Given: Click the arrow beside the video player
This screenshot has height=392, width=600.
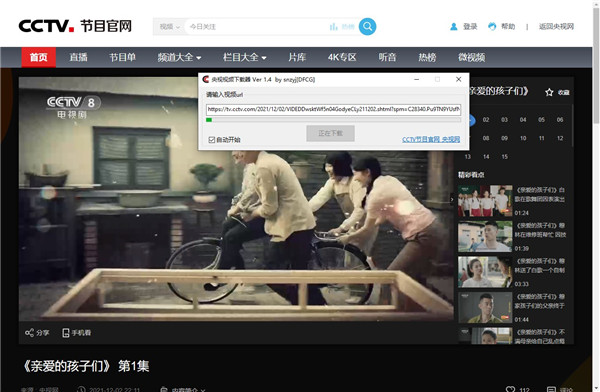Looking at the screenshot, I should (x=452, y=199).
